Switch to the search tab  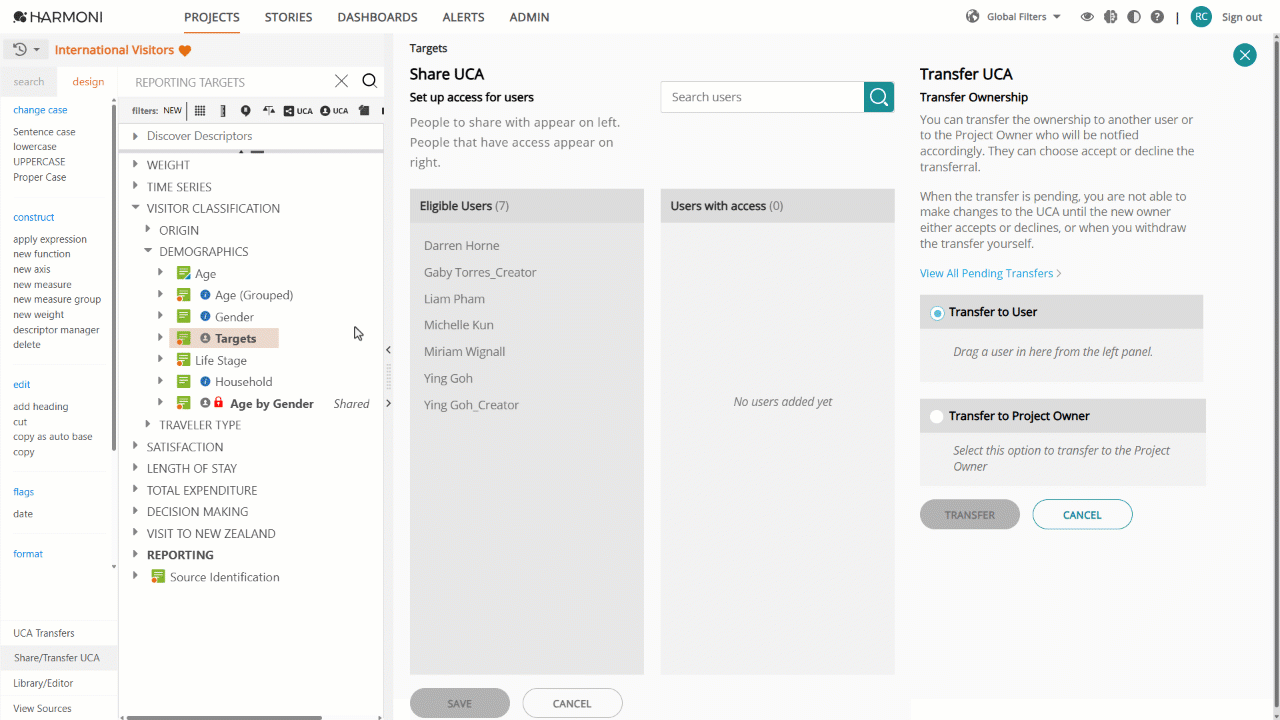(x=29, y=82)
